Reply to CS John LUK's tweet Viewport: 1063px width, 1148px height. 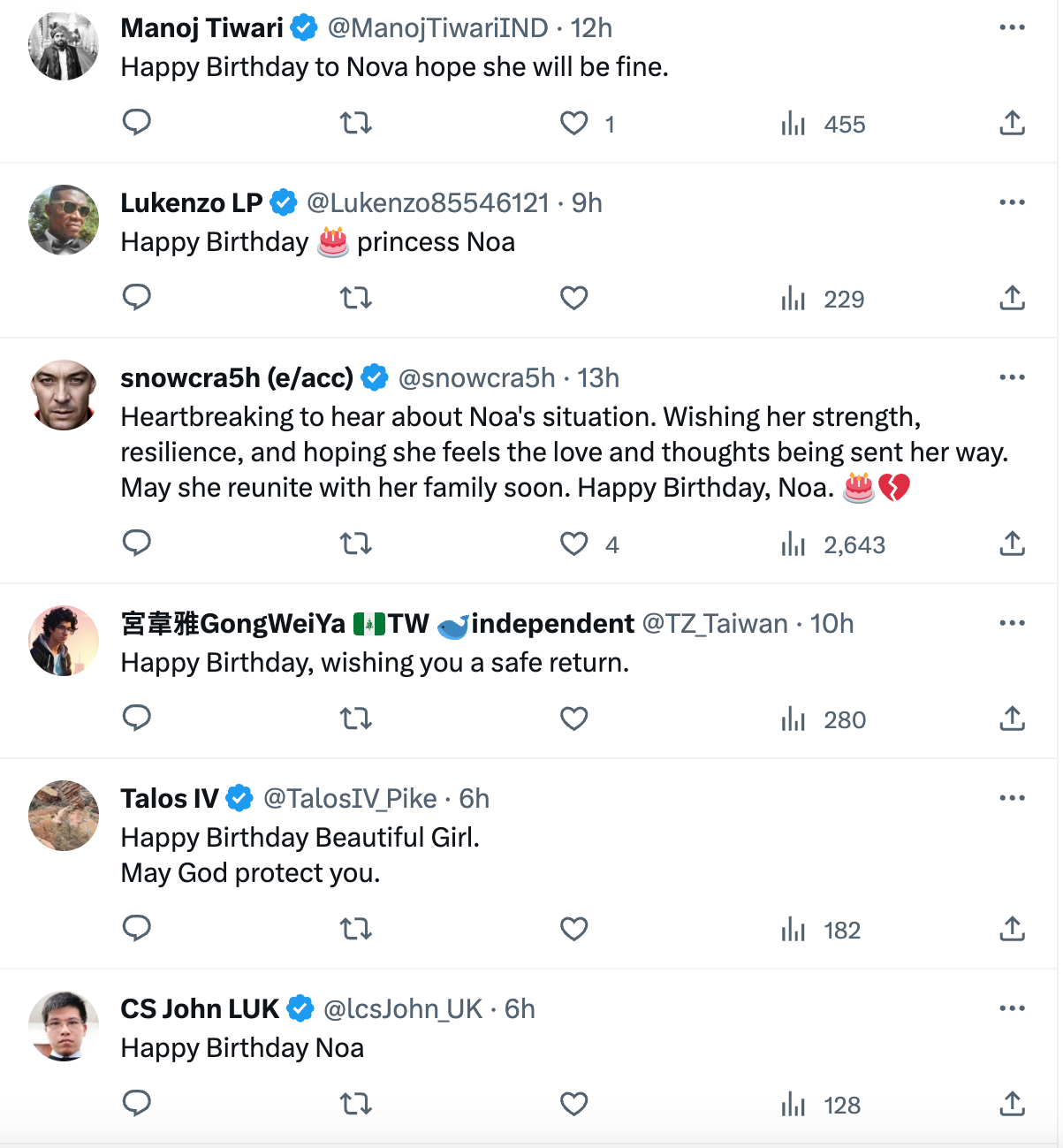pos(137,1104)
